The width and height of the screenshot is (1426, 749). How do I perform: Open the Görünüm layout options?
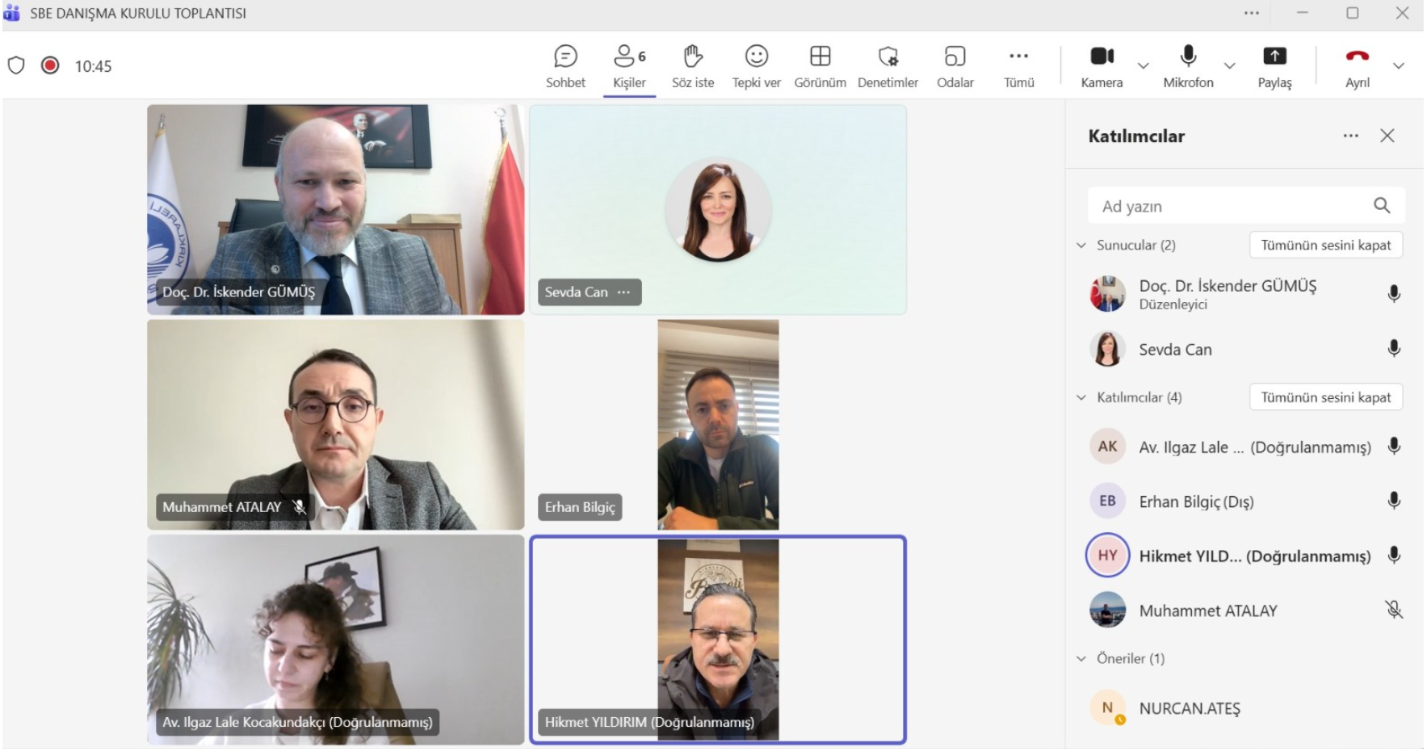[820, 66]
